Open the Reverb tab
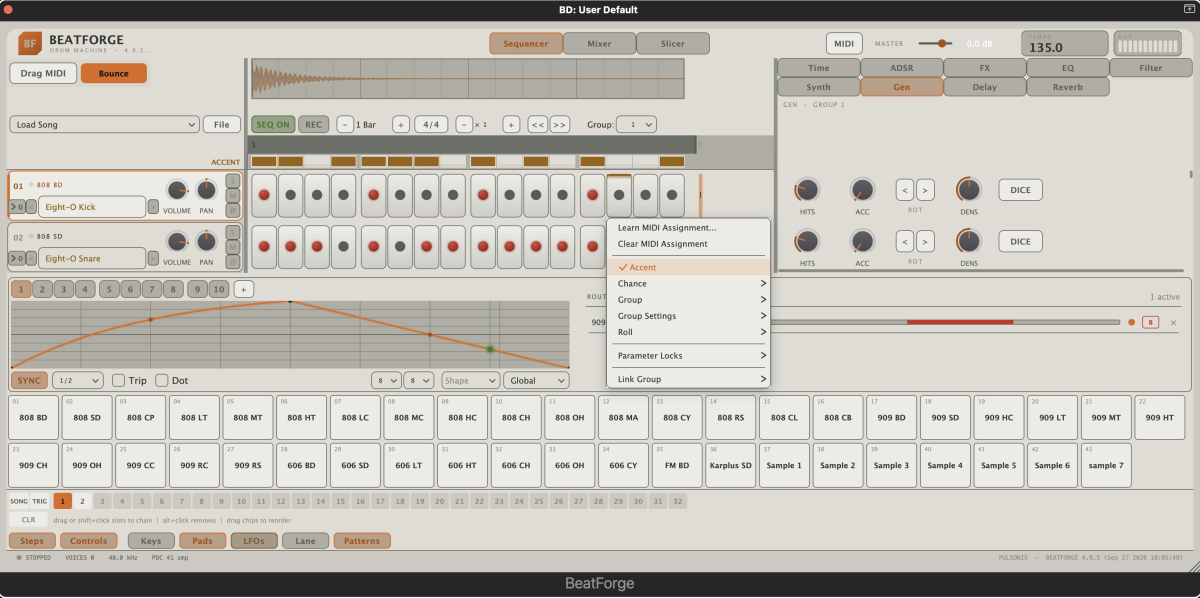Image resolution: width=1200 pixels, height=598 pixels. [x=1068, y=87]
